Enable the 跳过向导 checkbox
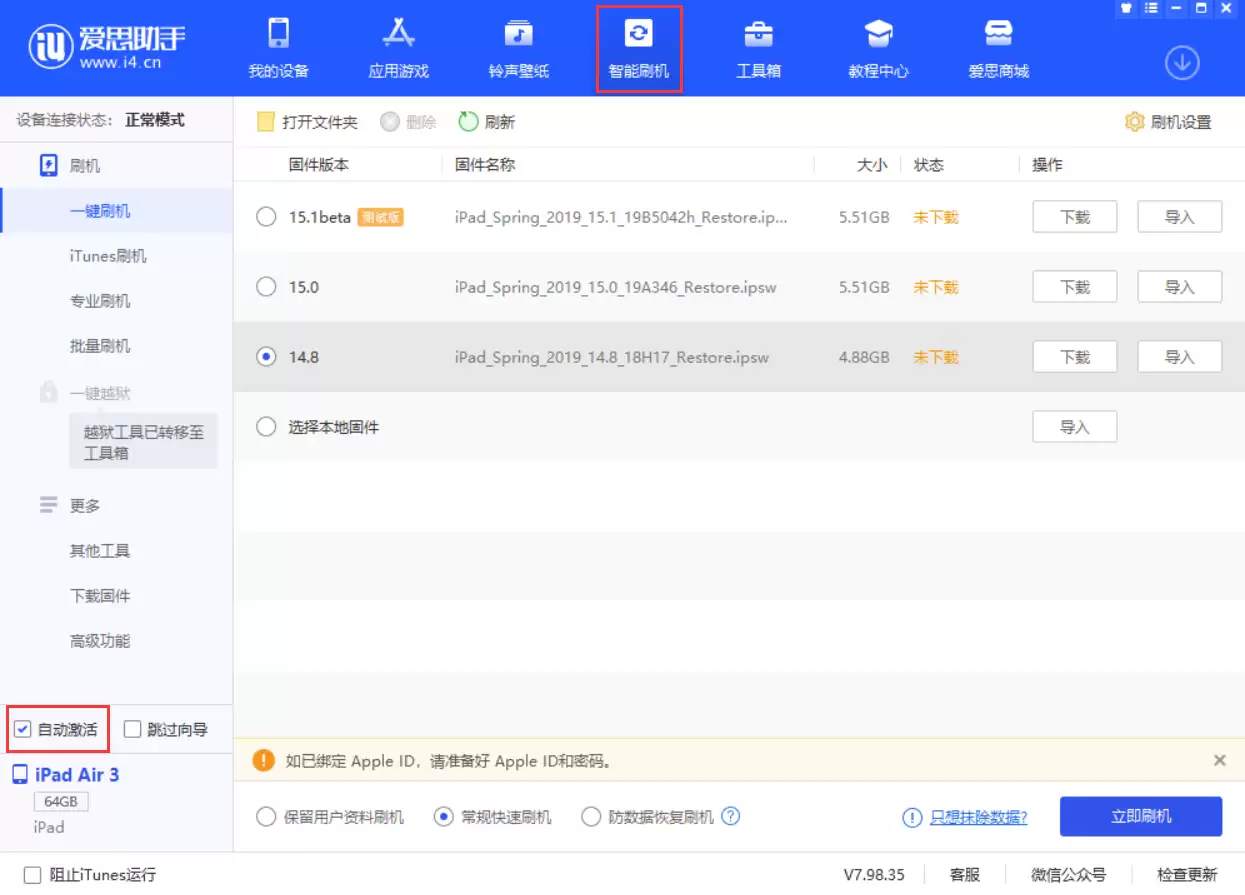 [132, 729]
